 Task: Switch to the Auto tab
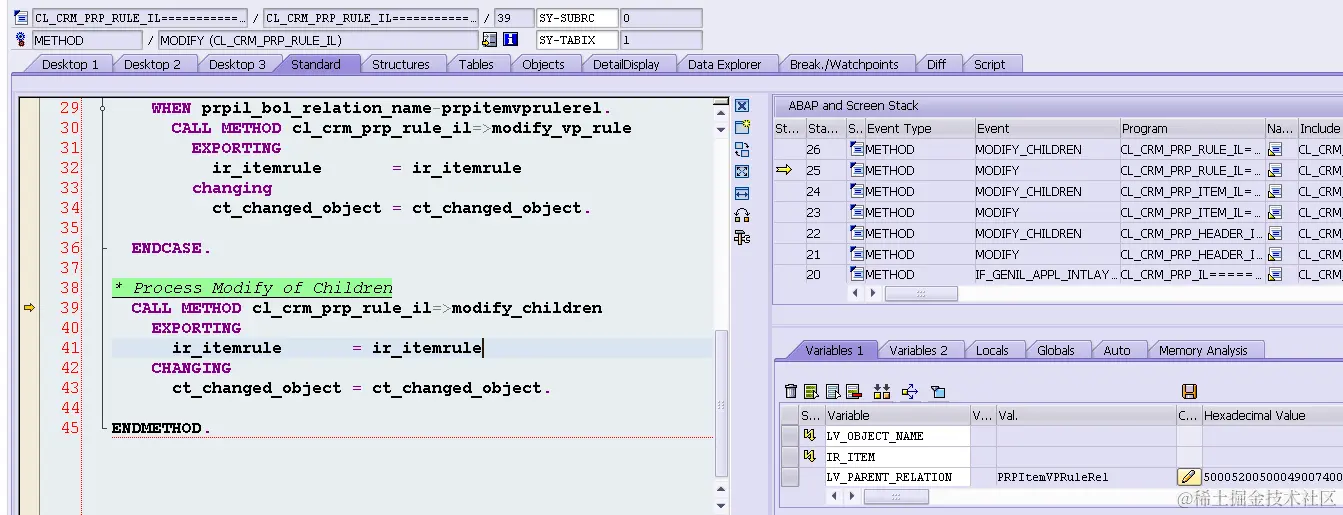coord(1117,350)
